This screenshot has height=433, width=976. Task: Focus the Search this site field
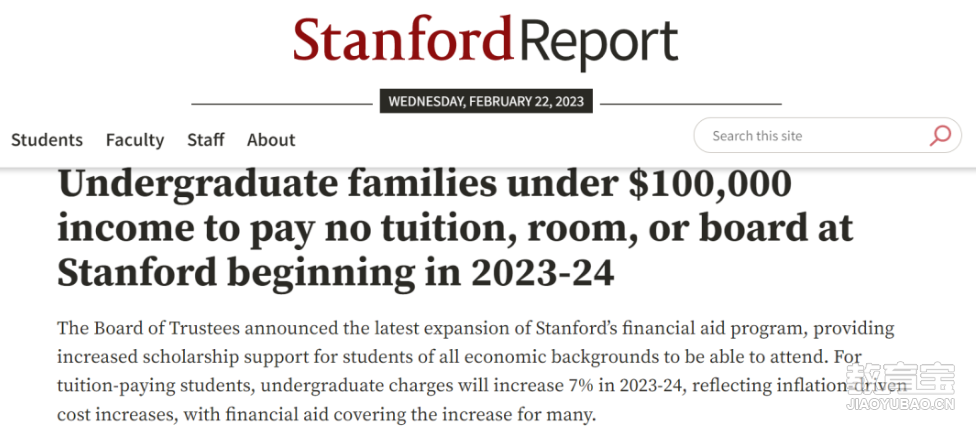click(828, 135)
